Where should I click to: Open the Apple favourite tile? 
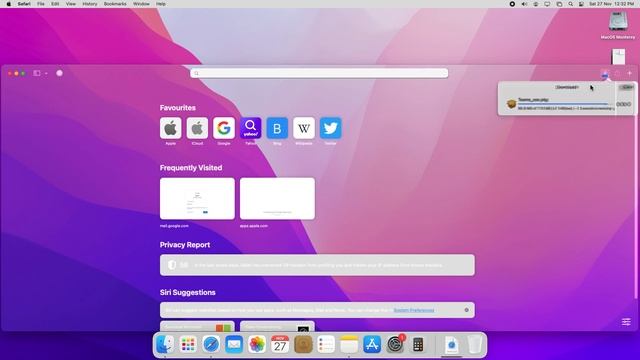171,128
